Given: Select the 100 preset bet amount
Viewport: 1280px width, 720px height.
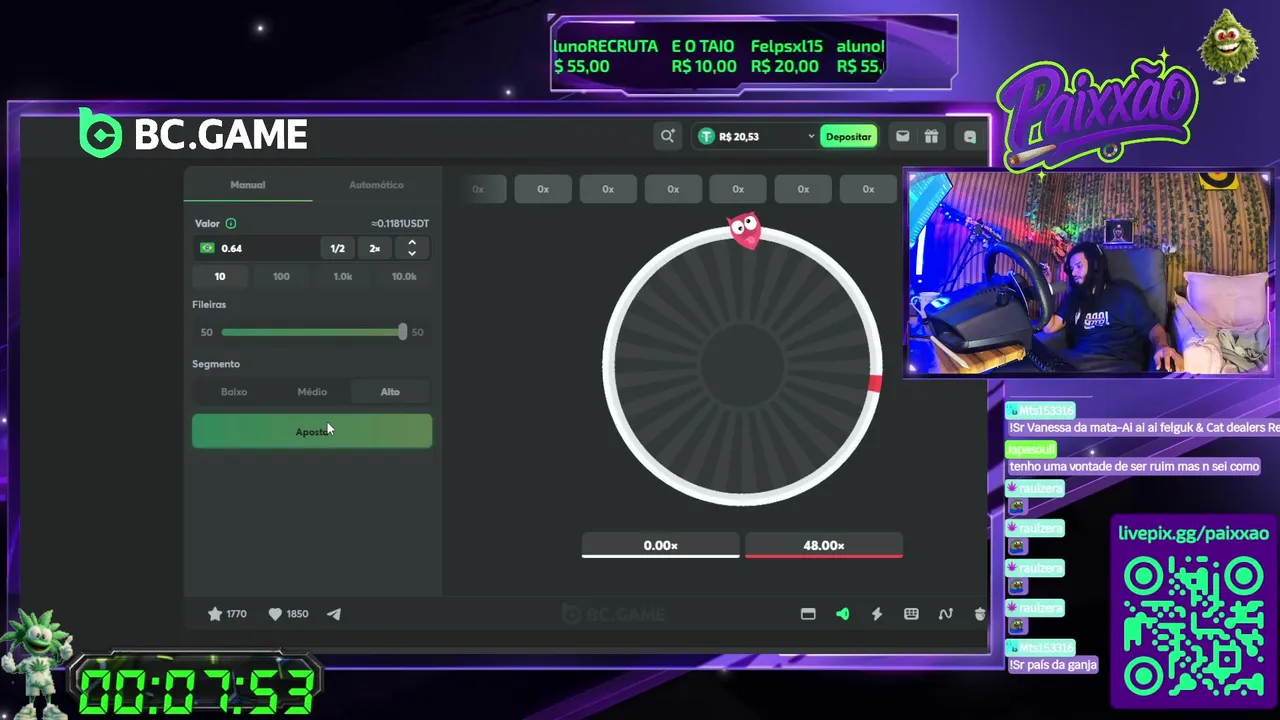Looking at the screenshot, I should (281, 276).
